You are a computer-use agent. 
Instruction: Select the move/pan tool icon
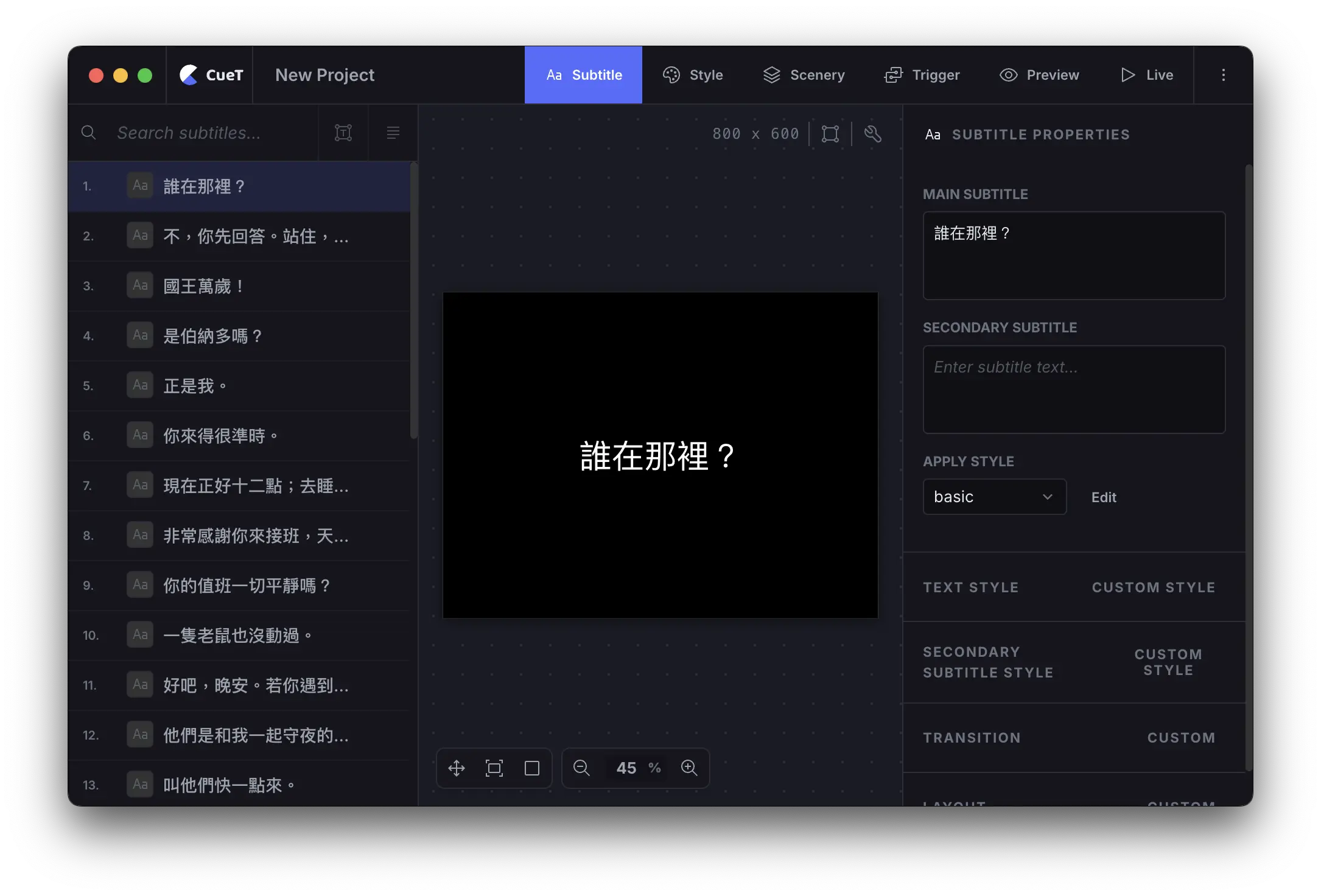pos(457,768)
